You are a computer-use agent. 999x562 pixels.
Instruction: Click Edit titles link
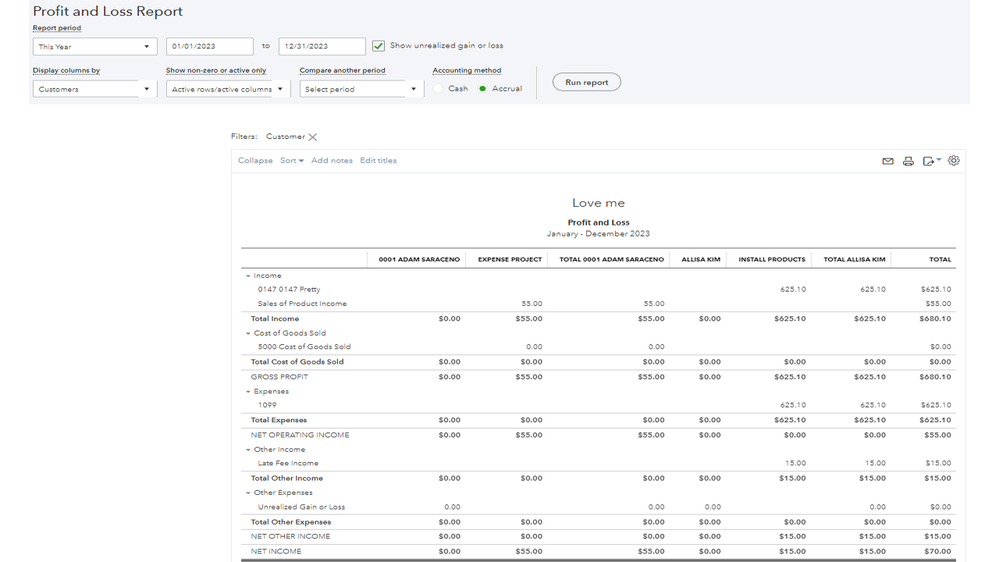pos(378,161)
